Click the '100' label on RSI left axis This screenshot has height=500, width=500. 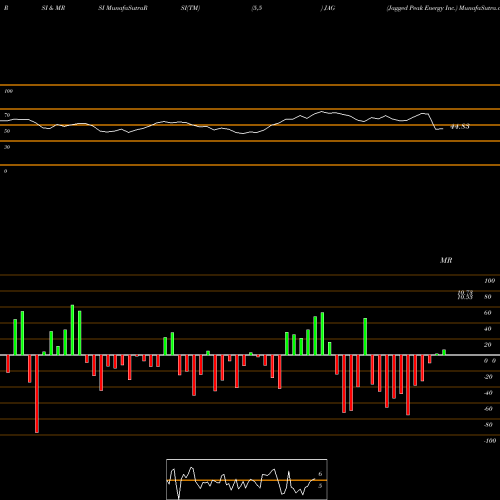[8, 91]
